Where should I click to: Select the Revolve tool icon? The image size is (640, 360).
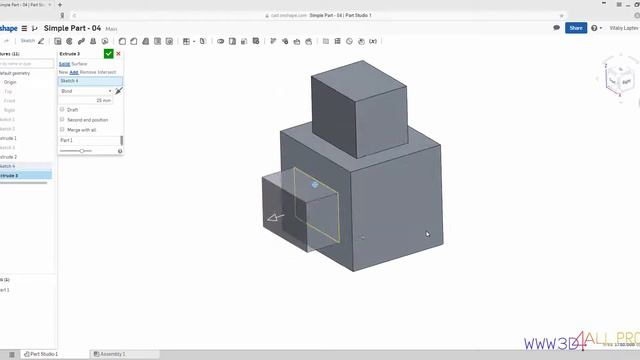pyautogui.click(x=69, y=41)
